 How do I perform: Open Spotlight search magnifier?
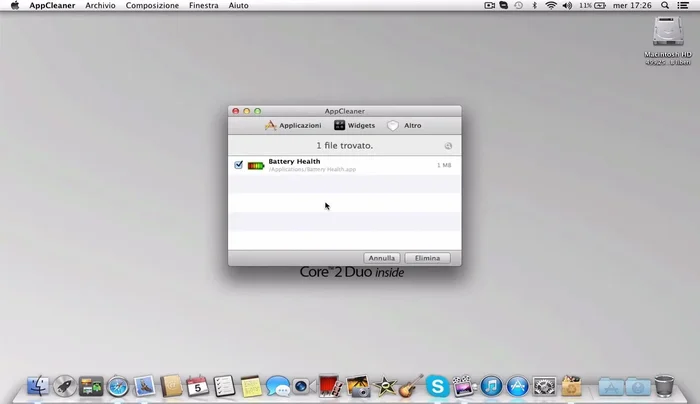pos(665,5)
